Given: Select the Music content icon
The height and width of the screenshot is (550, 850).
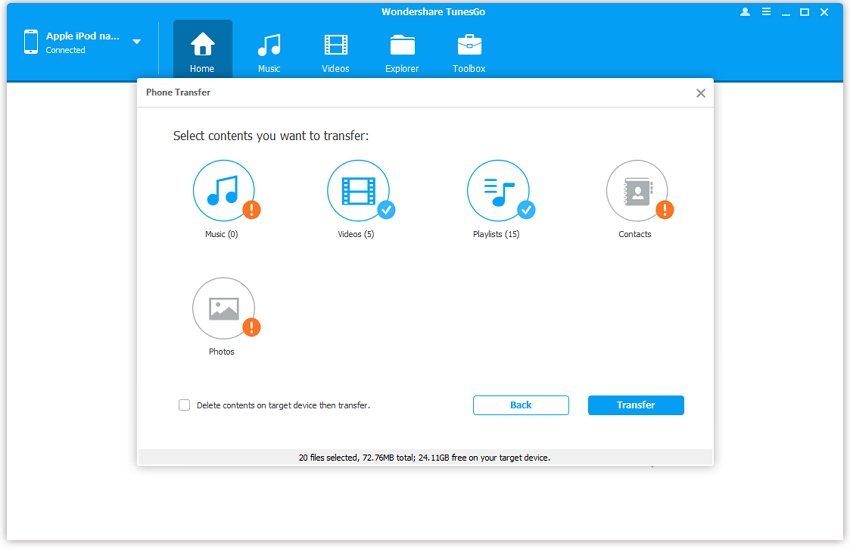Looking at the screenshot, I should 223,191.
